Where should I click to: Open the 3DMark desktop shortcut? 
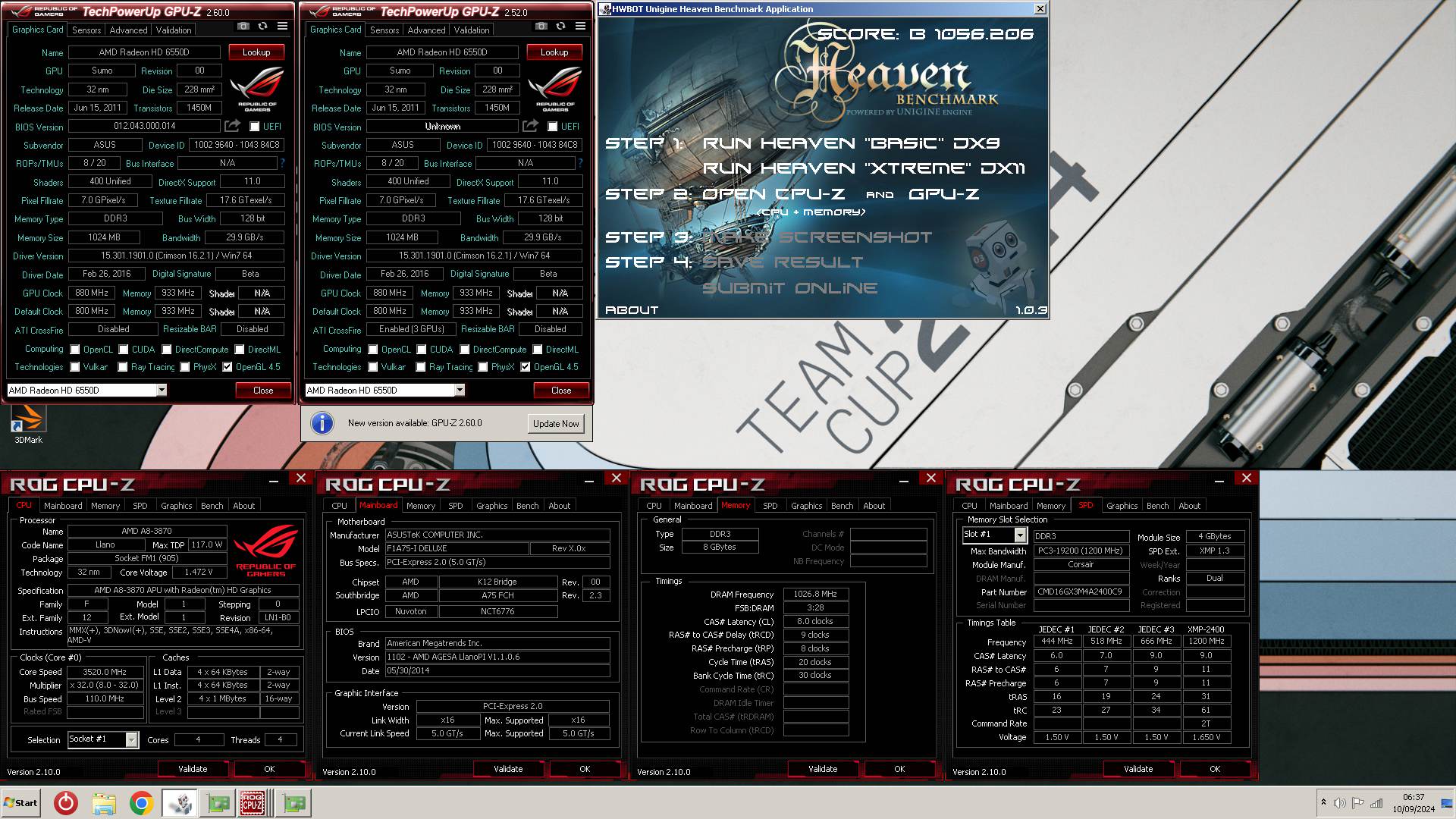pyautogui.click(x=29, y=424)
